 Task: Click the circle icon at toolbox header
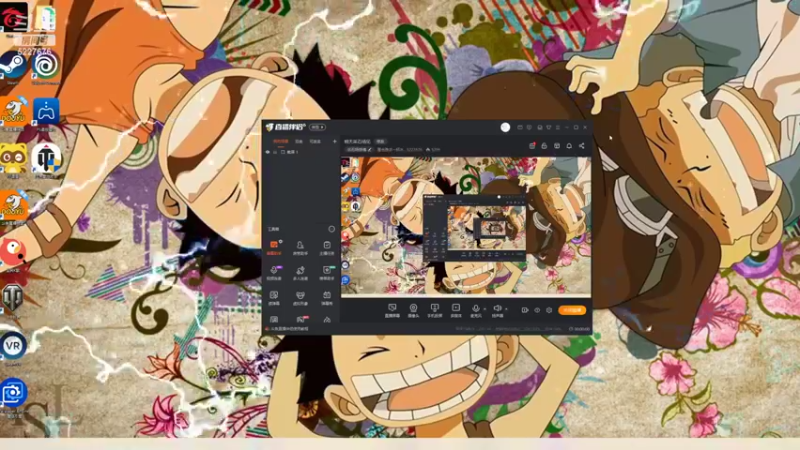coord(332,229)
